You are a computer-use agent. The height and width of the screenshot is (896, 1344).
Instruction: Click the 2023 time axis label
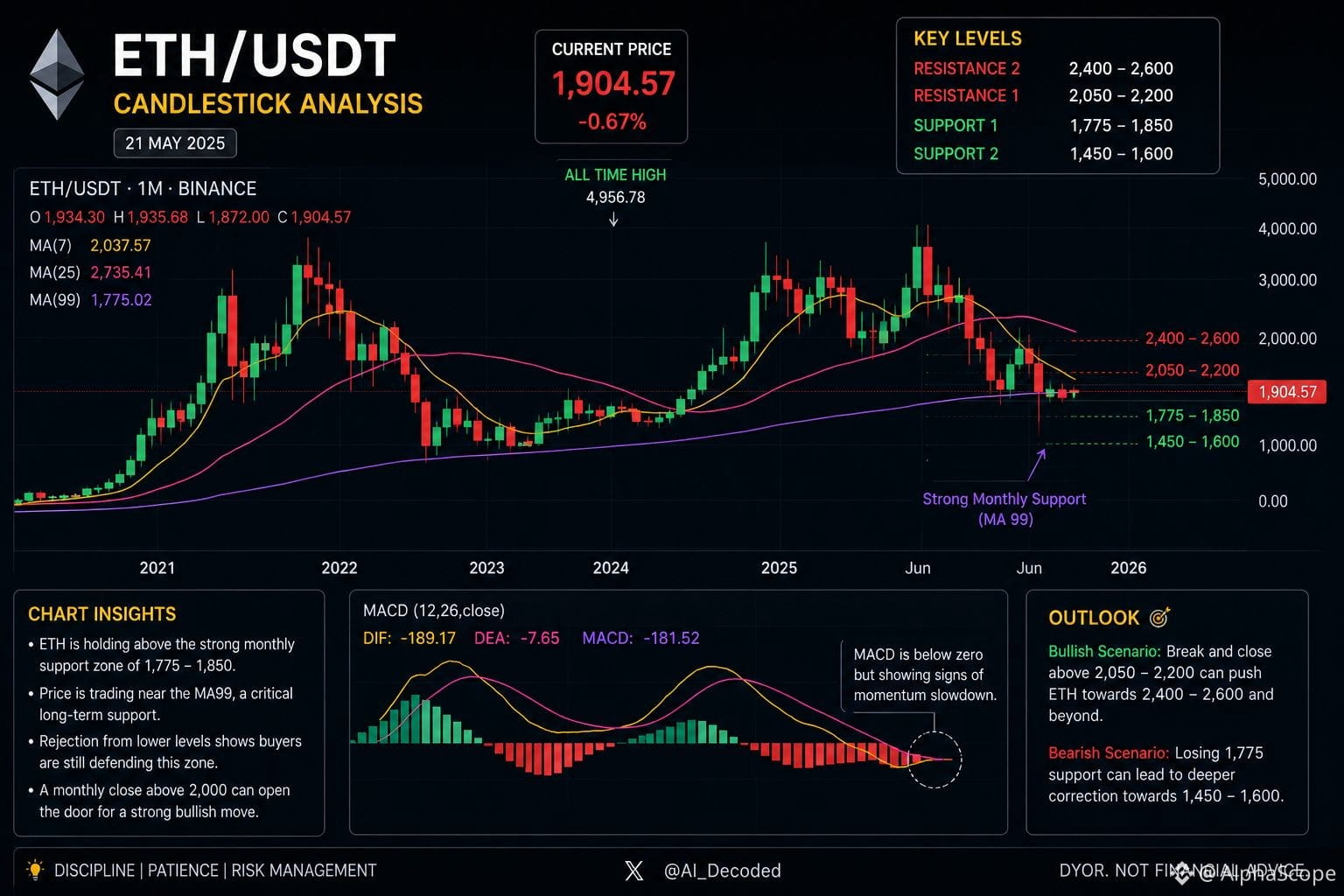[486, 568]
